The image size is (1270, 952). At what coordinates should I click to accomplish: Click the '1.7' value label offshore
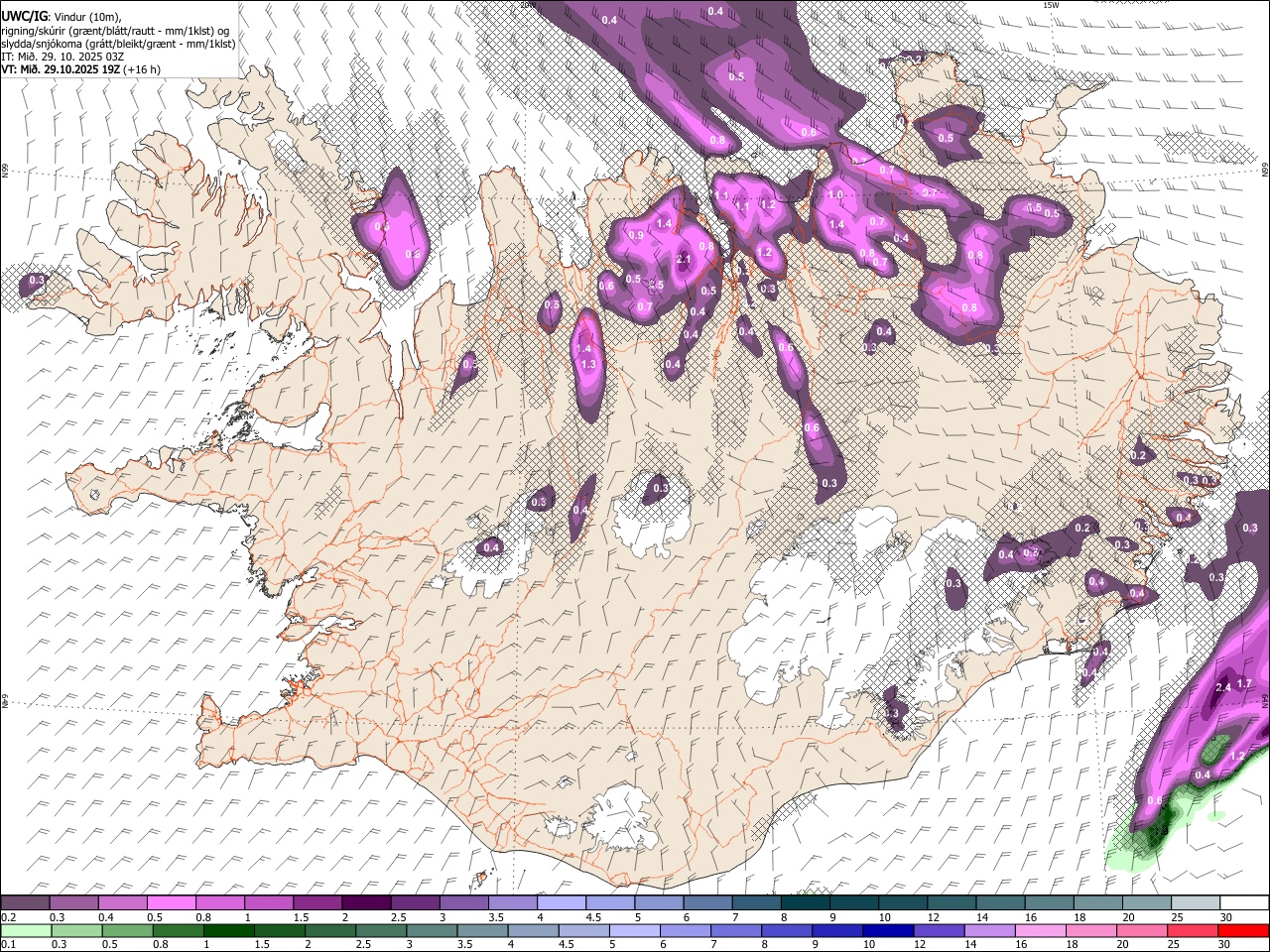[1244, 684]
